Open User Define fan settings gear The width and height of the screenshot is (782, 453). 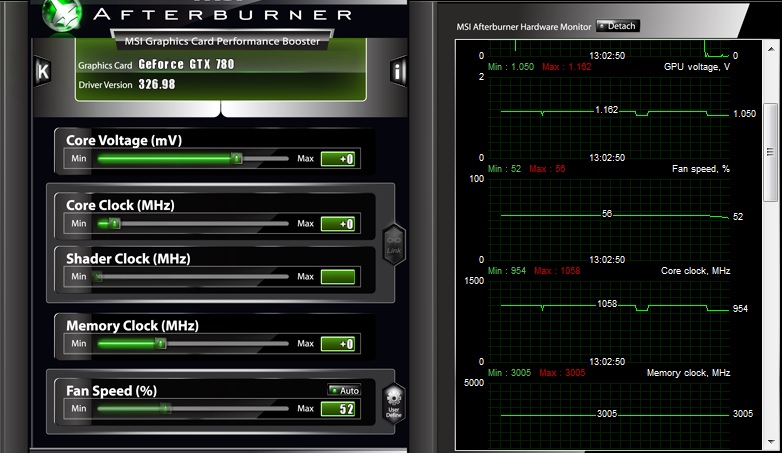393,403
